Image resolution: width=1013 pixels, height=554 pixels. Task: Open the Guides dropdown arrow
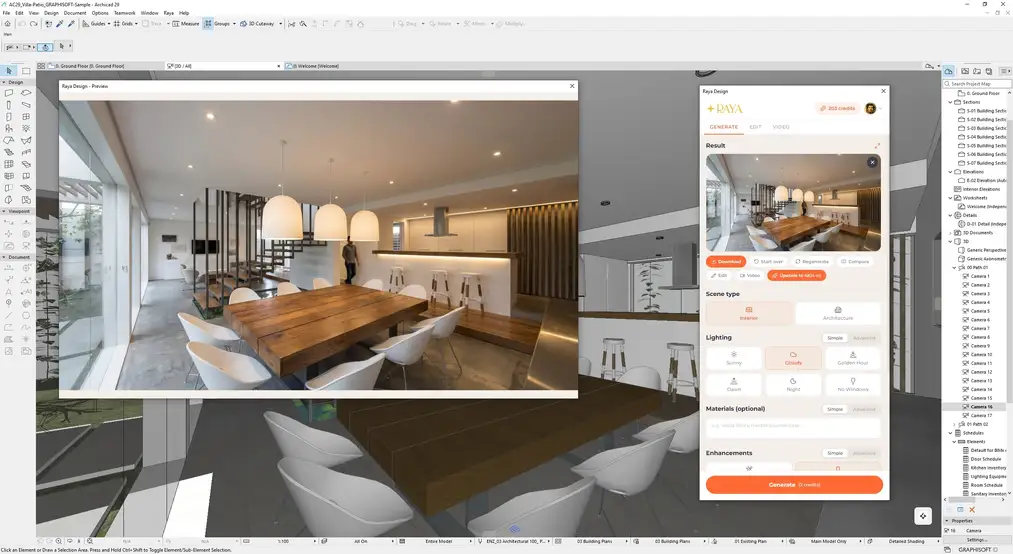click(x=109, y=23)
